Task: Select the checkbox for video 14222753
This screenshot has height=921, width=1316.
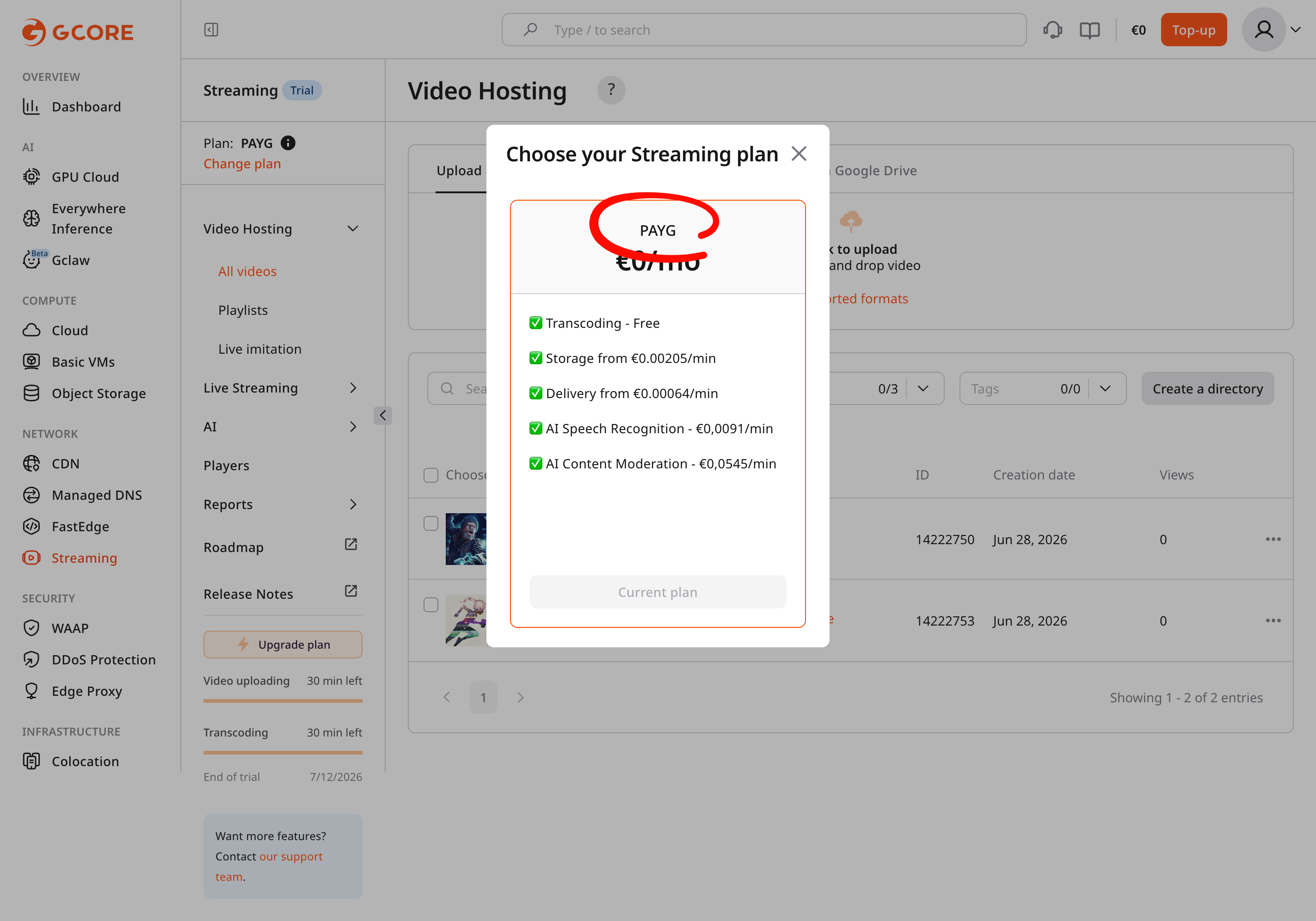Action: coord(430,605)
